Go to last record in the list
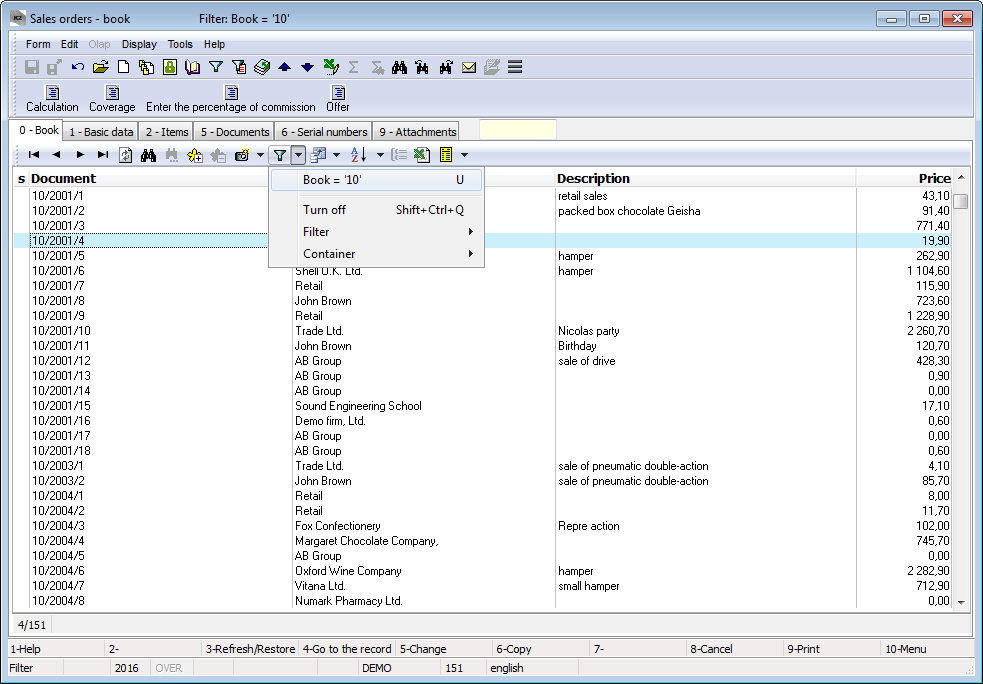The height and width of the screenshot is (684, 983). coord(103,155)
